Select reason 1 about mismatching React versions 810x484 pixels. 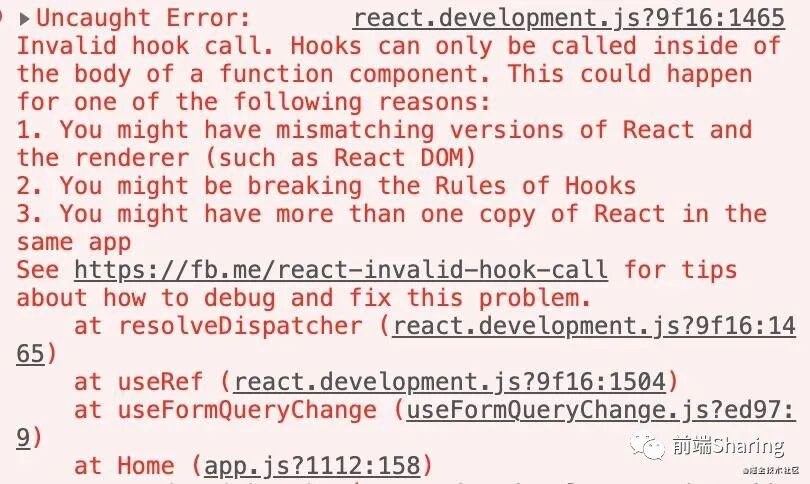pos(384,144)
